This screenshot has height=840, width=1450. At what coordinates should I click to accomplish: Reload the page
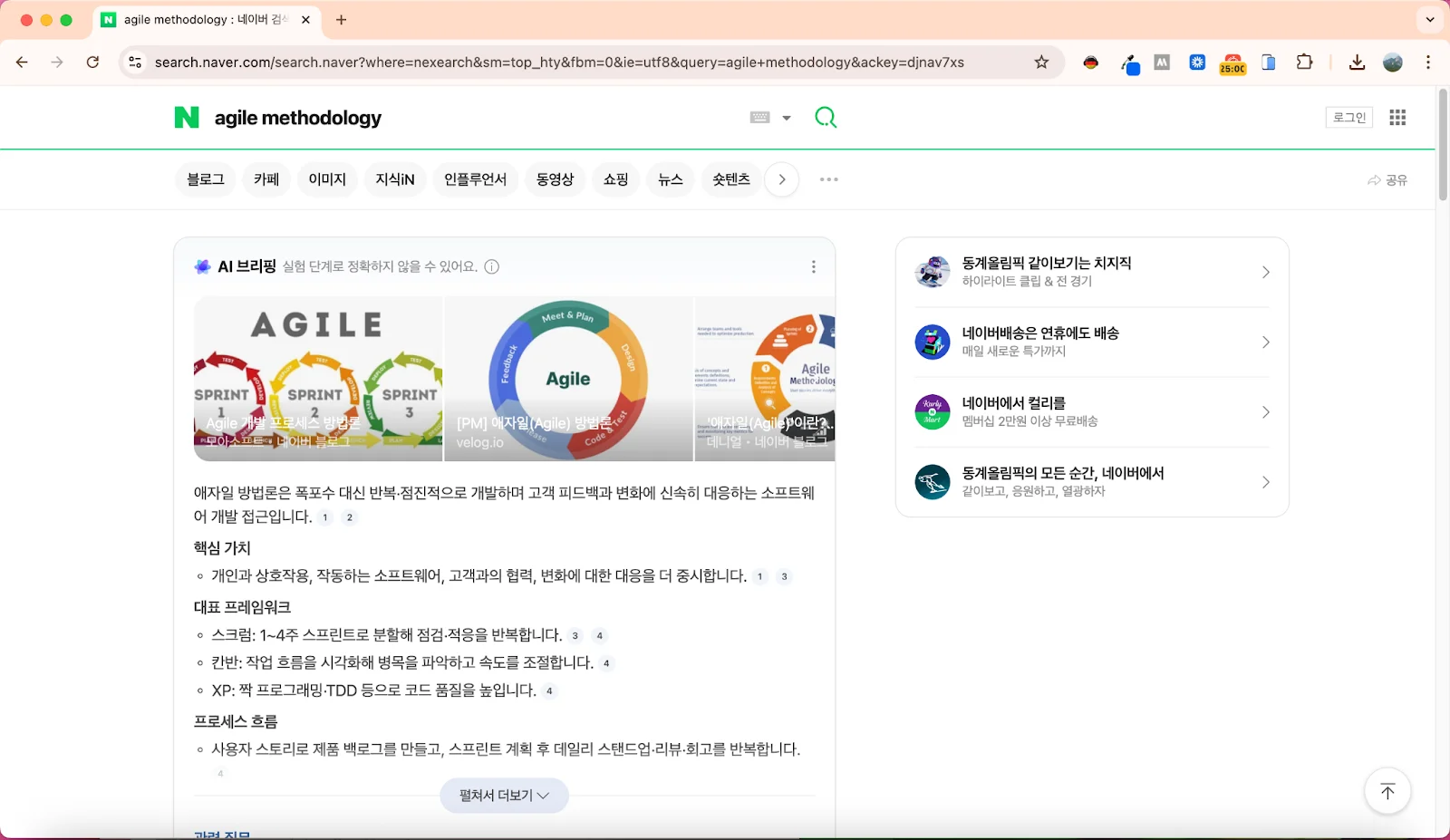92,62
